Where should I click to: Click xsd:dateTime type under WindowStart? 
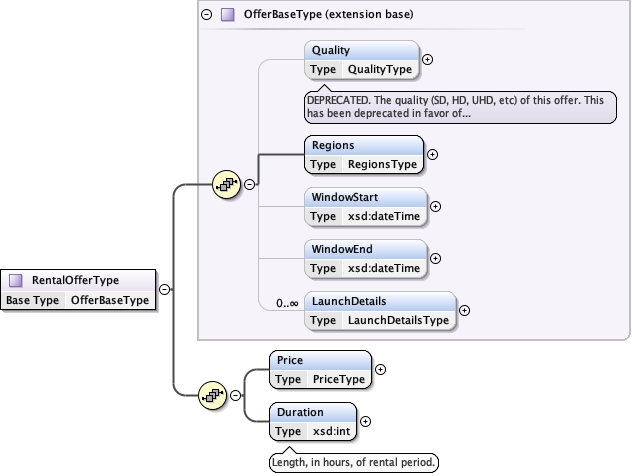(384, 216)
